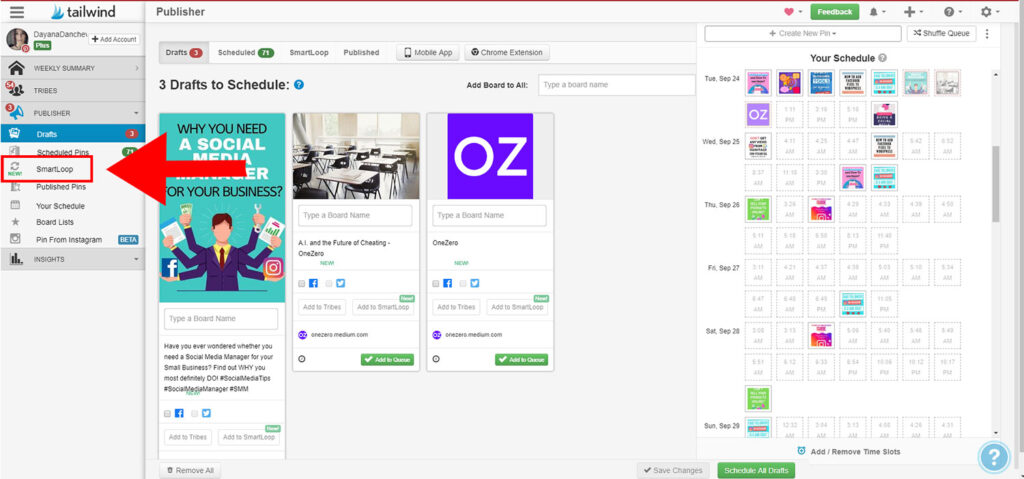This screenshot has width=1024, height=479.
Task: Switch to the SmartLoop tab
Action: click(309, 53)
